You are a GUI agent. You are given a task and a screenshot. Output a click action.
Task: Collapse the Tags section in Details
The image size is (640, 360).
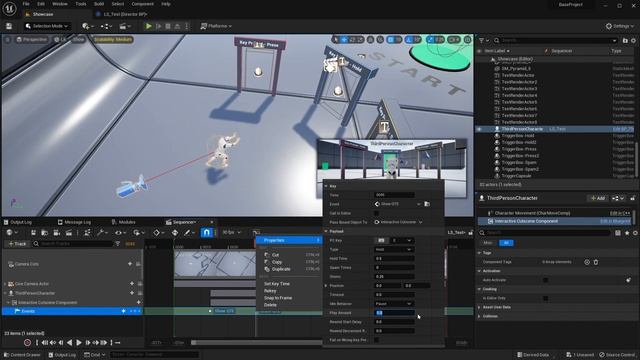click(480, 253)
